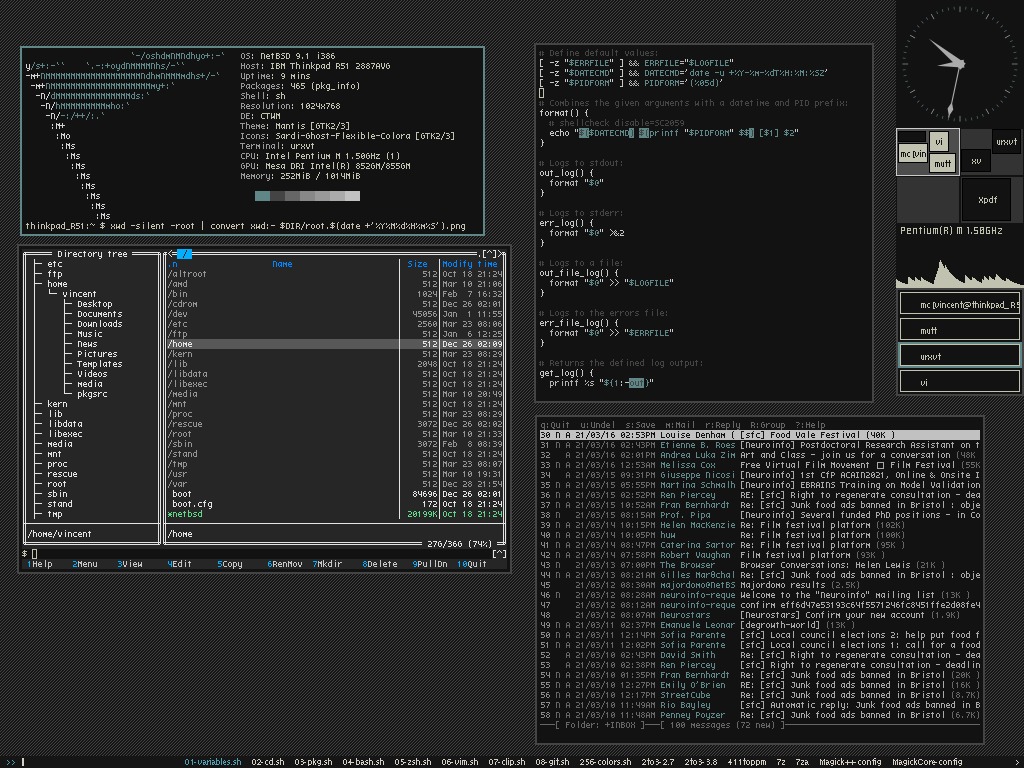Image resolution: width=1024 pixels, height=768 pixels.
Task: Select Downloads in the directory tree
Action: 99,324
